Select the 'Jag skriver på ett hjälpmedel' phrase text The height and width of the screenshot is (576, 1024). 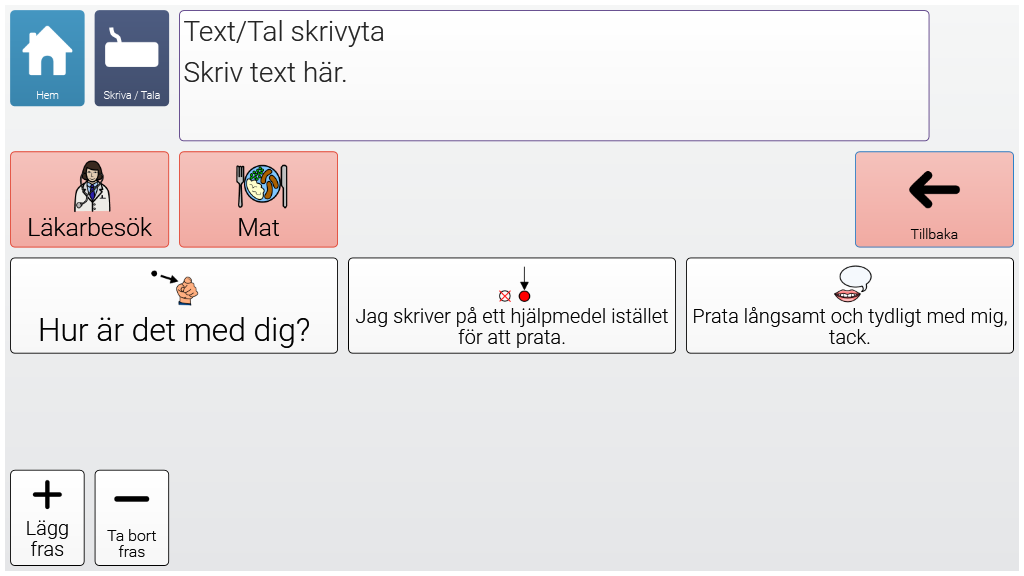point(512,327)
